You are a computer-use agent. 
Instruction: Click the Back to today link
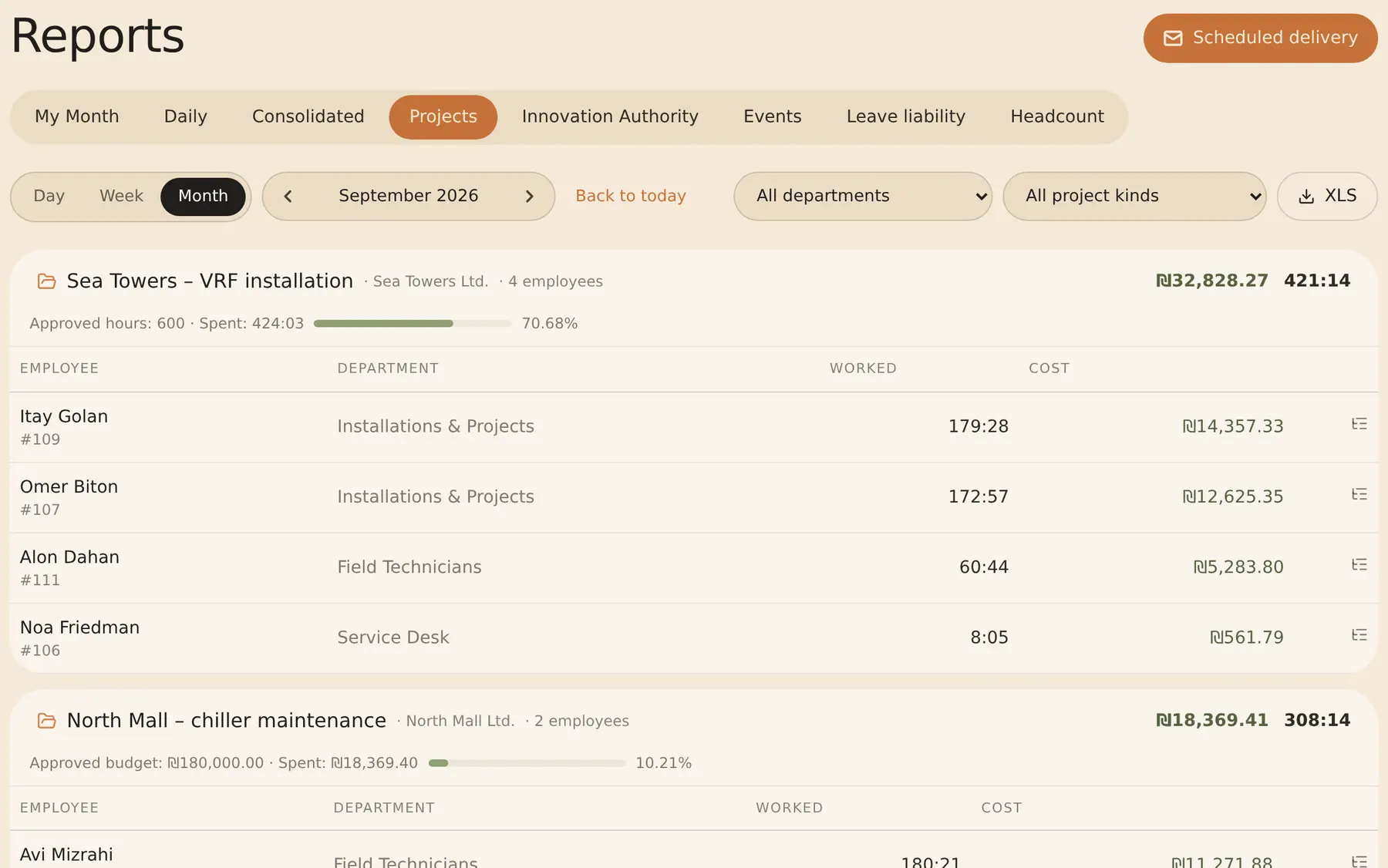(631, 196)
